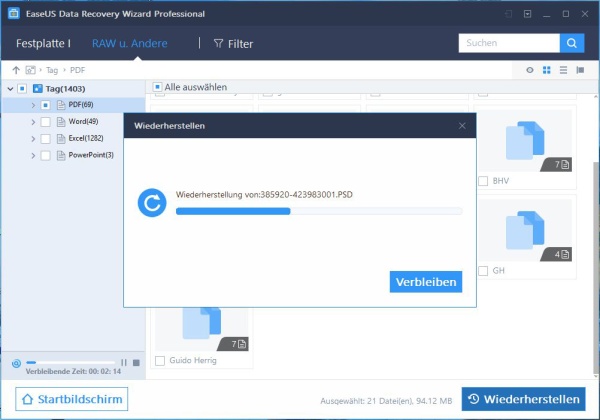600x420 pixels.
Task: Click the title bar import icon
Action: point(508,14)
